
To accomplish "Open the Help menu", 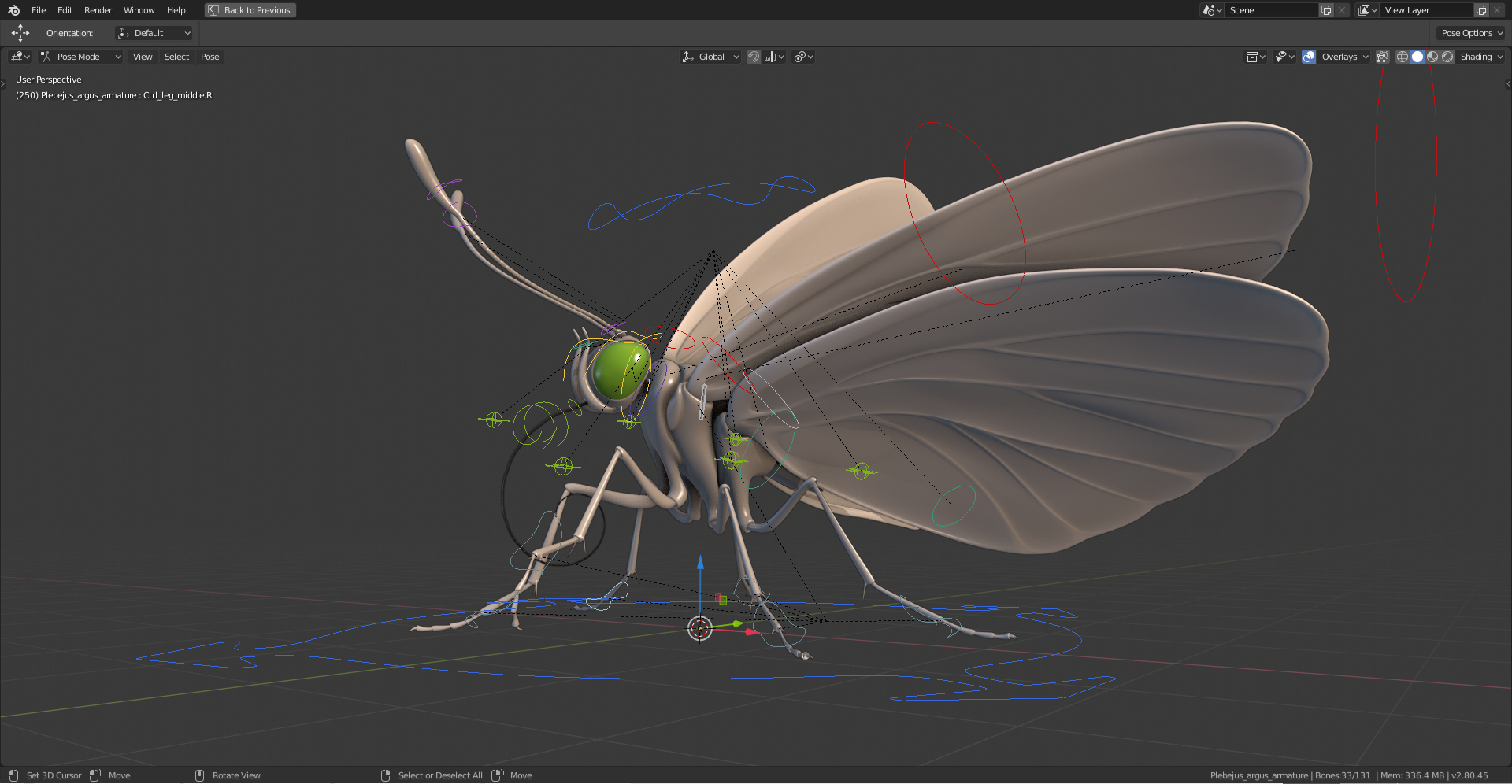I will coord(176,10).
